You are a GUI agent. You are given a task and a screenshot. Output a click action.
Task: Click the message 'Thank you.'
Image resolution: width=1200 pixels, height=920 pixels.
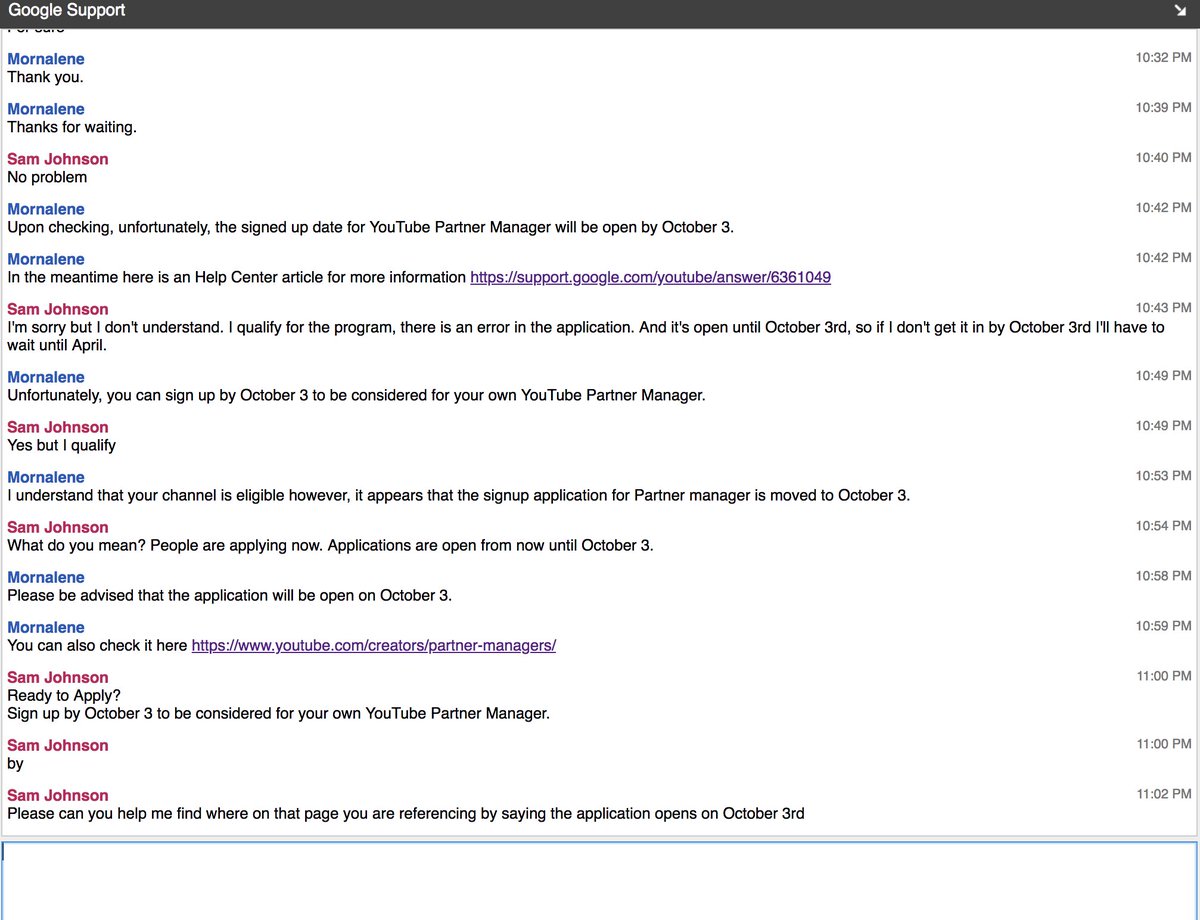[x=45, y=77]
